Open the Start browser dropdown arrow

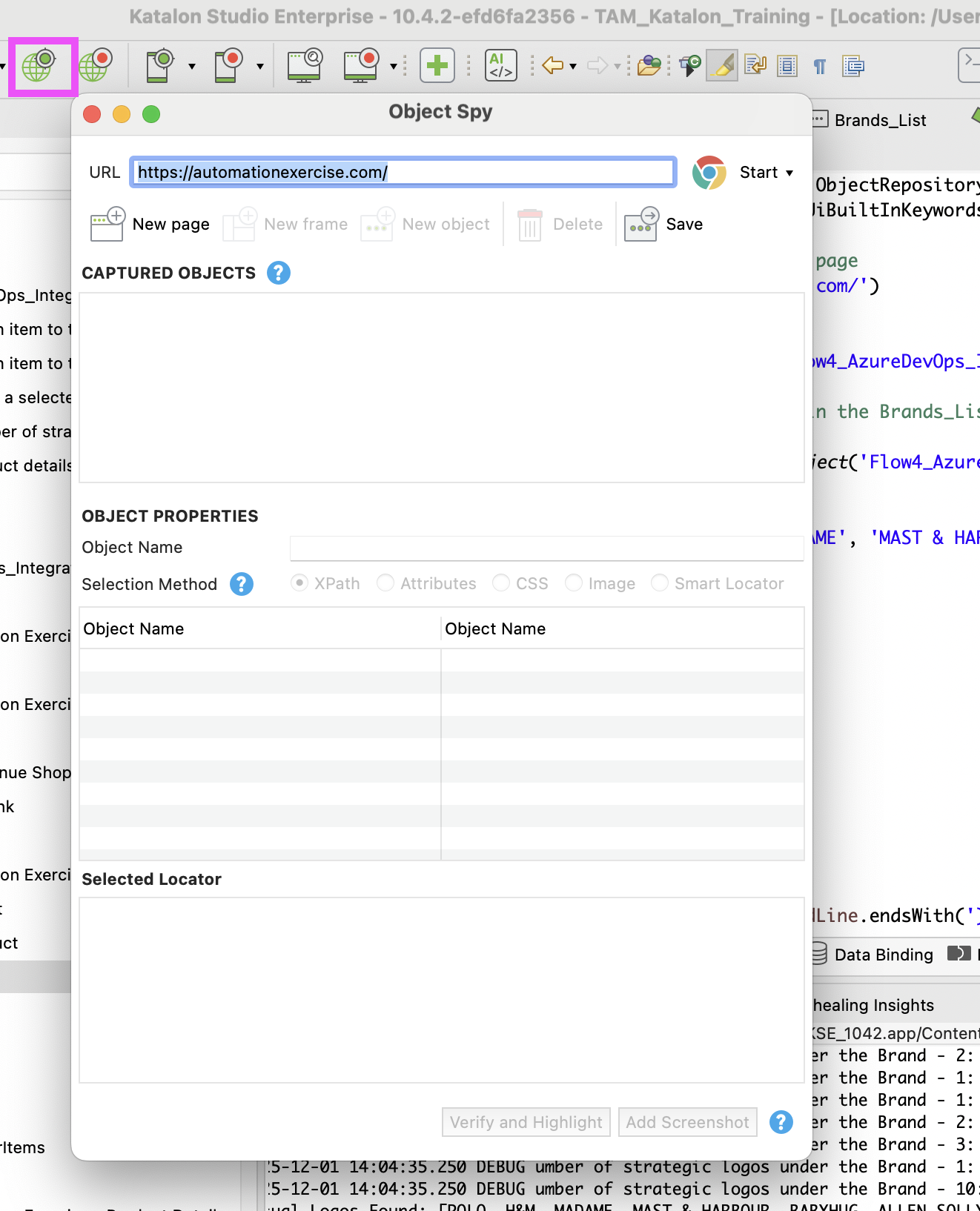[x=789, y=173]
